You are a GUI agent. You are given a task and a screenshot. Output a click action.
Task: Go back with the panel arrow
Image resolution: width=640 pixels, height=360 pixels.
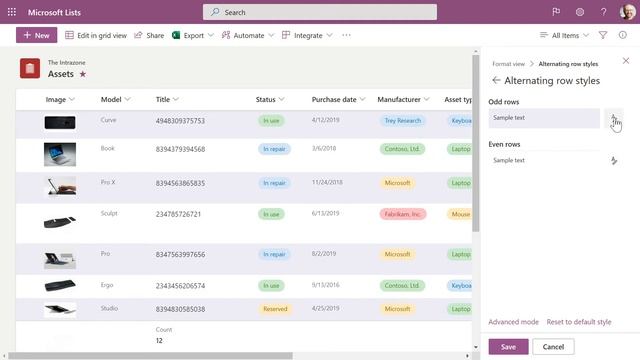(496, 80)
